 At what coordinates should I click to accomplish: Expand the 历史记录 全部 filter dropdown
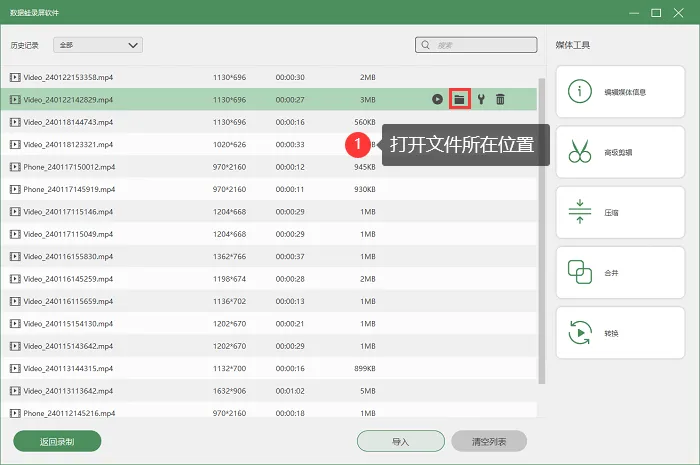[x=98, y=45]
